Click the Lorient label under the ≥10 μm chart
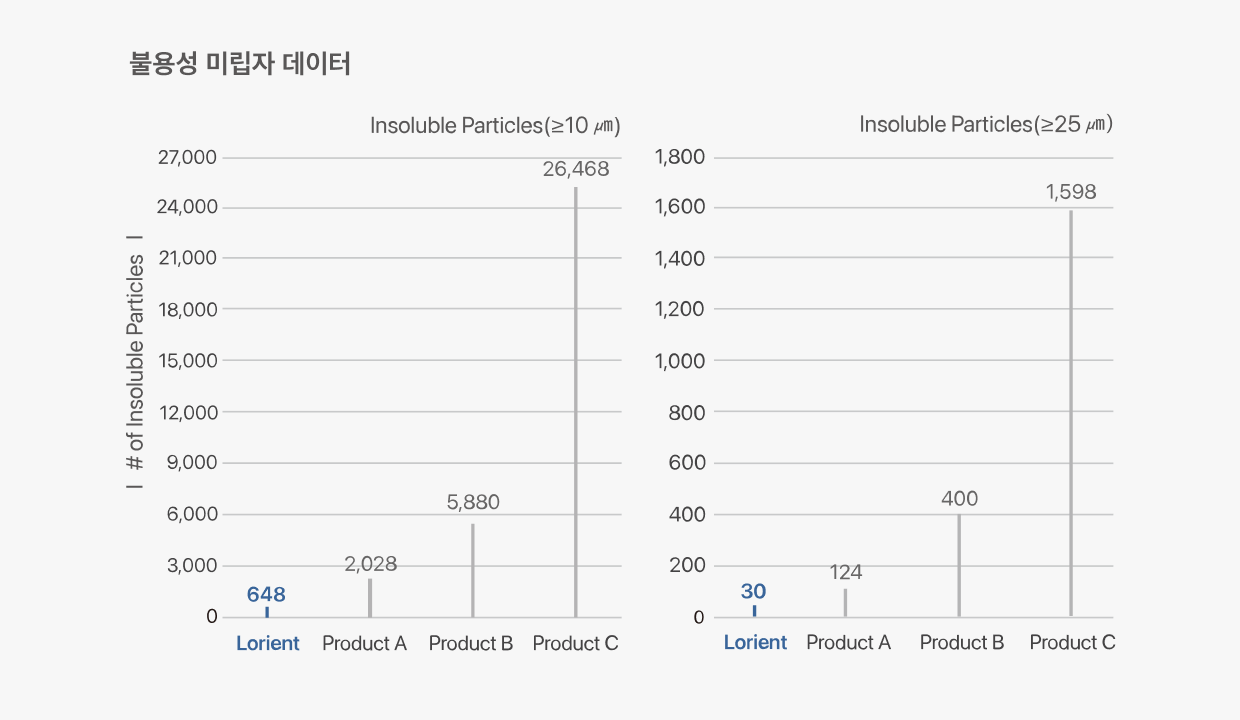Screen dimensions: 1240x720 click(267, 643)
